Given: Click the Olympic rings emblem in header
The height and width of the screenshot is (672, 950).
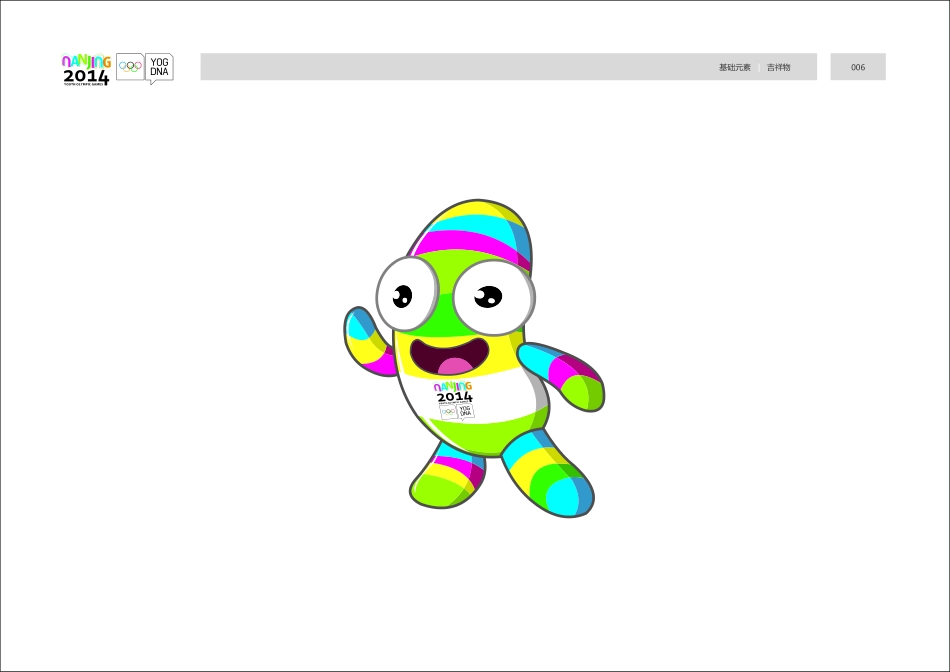Looking at the screenshot, I should click(x=130, y=67).
